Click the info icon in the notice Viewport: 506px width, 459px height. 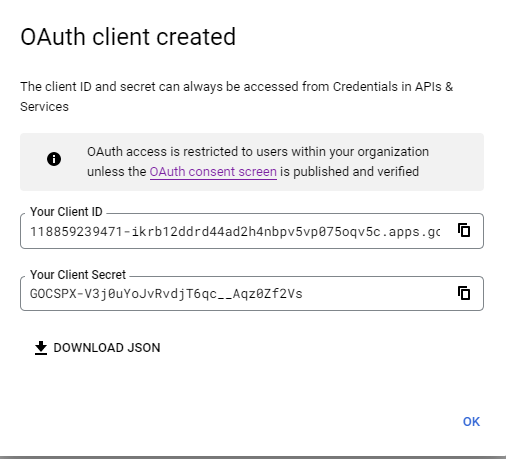click(x=54, y=159)
